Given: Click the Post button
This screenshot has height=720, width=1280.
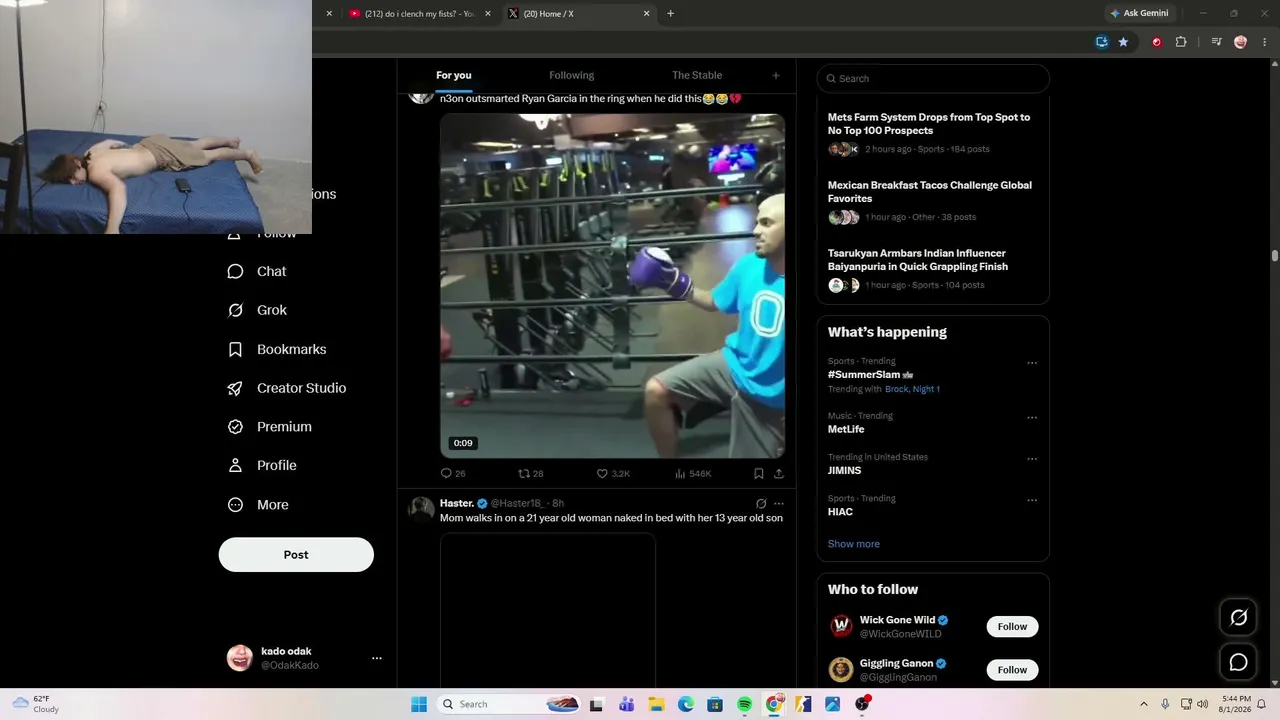Looking at the screenshot, I should (x=296, y=555).
